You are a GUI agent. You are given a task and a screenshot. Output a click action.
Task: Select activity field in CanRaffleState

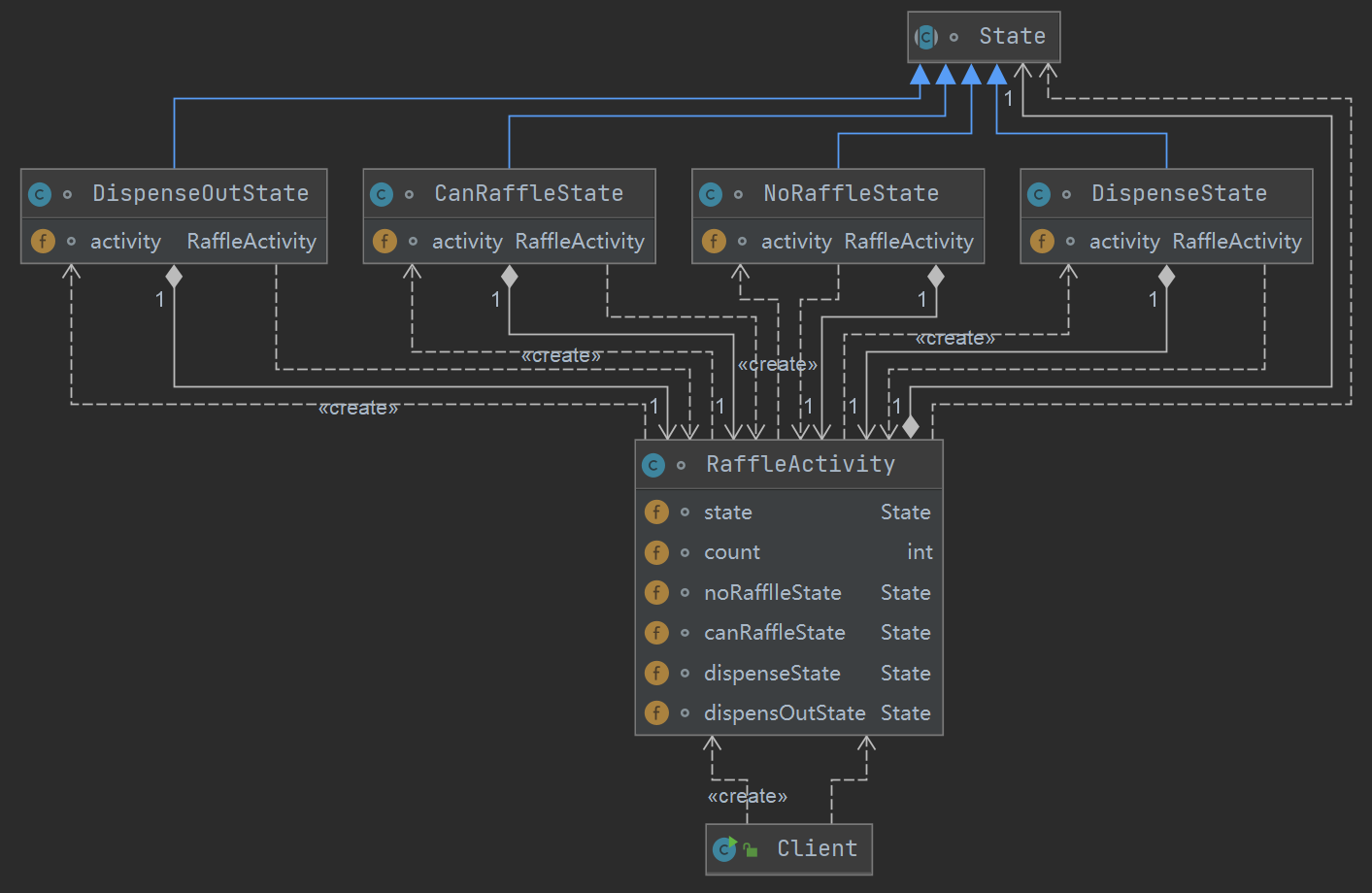point(467,242)
